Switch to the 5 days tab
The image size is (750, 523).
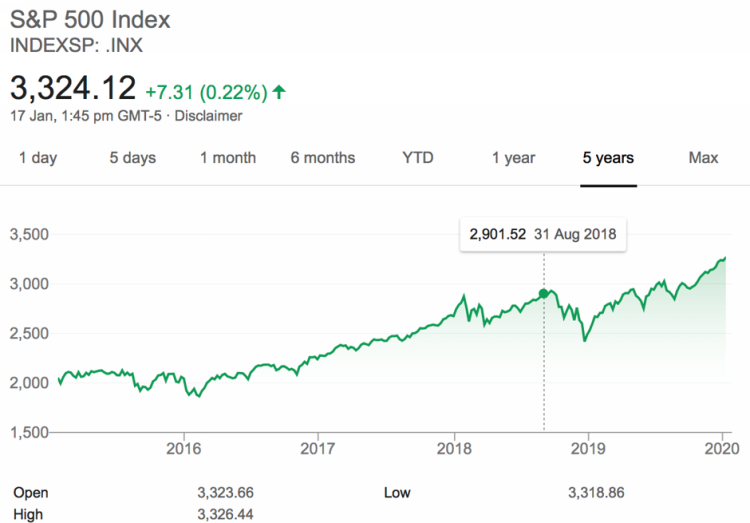coord(133,158)
